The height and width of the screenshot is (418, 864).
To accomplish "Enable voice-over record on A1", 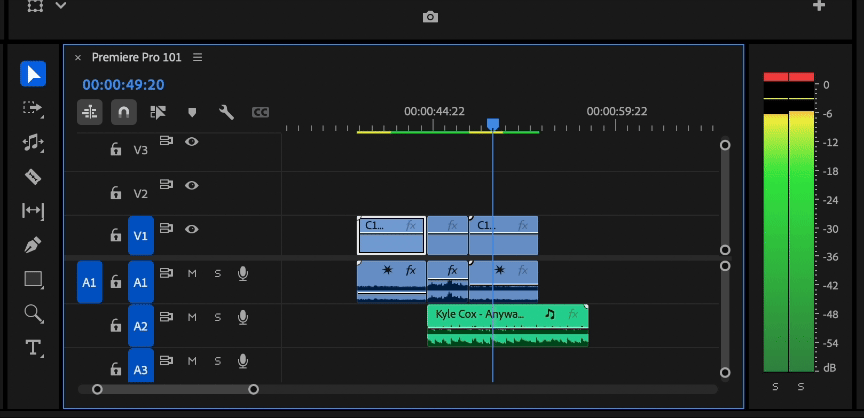I will (x=242, y=273).
